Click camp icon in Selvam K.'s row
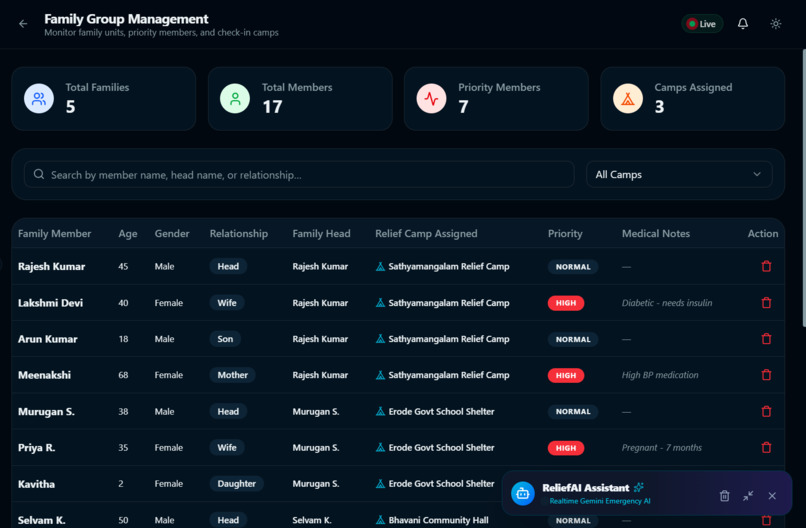806x528 pixels. click(380, 520)
